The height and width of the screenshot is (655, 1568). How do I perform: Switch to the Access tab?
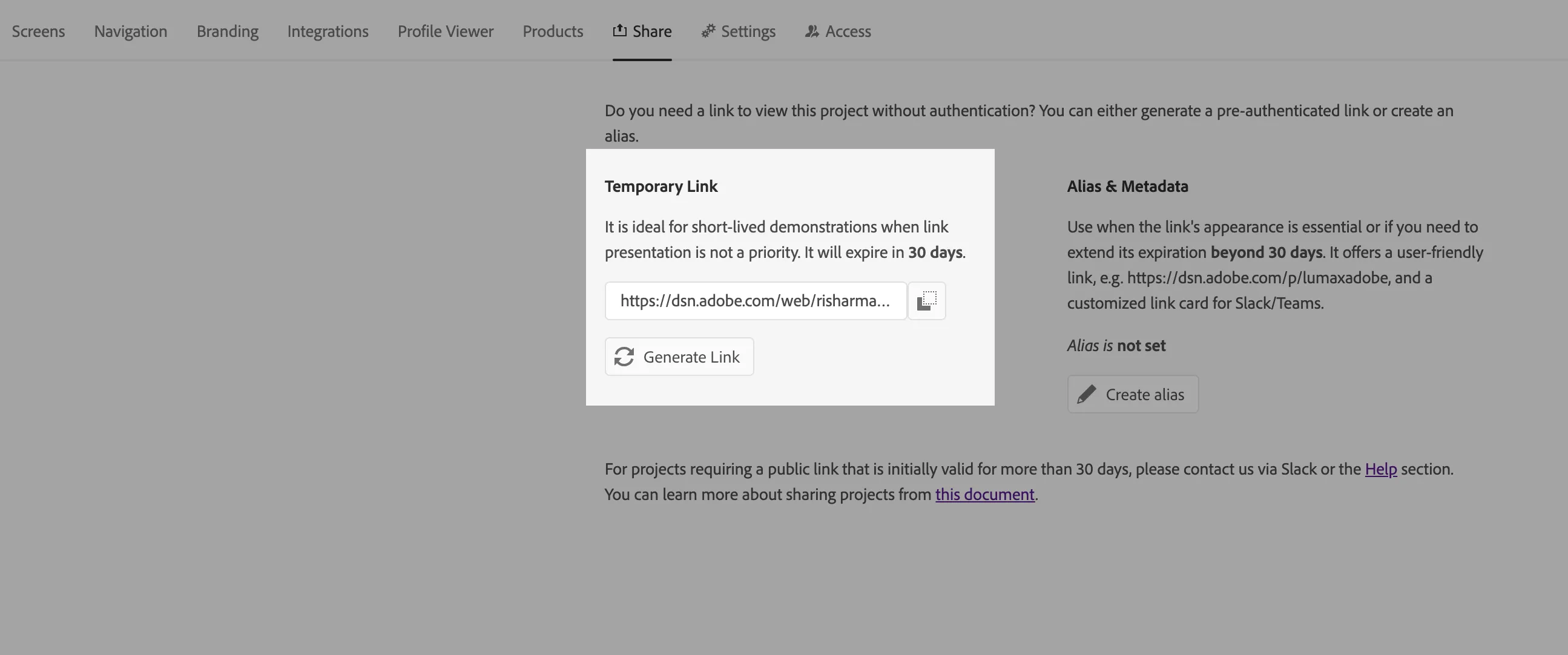click(x=838, y=31)
